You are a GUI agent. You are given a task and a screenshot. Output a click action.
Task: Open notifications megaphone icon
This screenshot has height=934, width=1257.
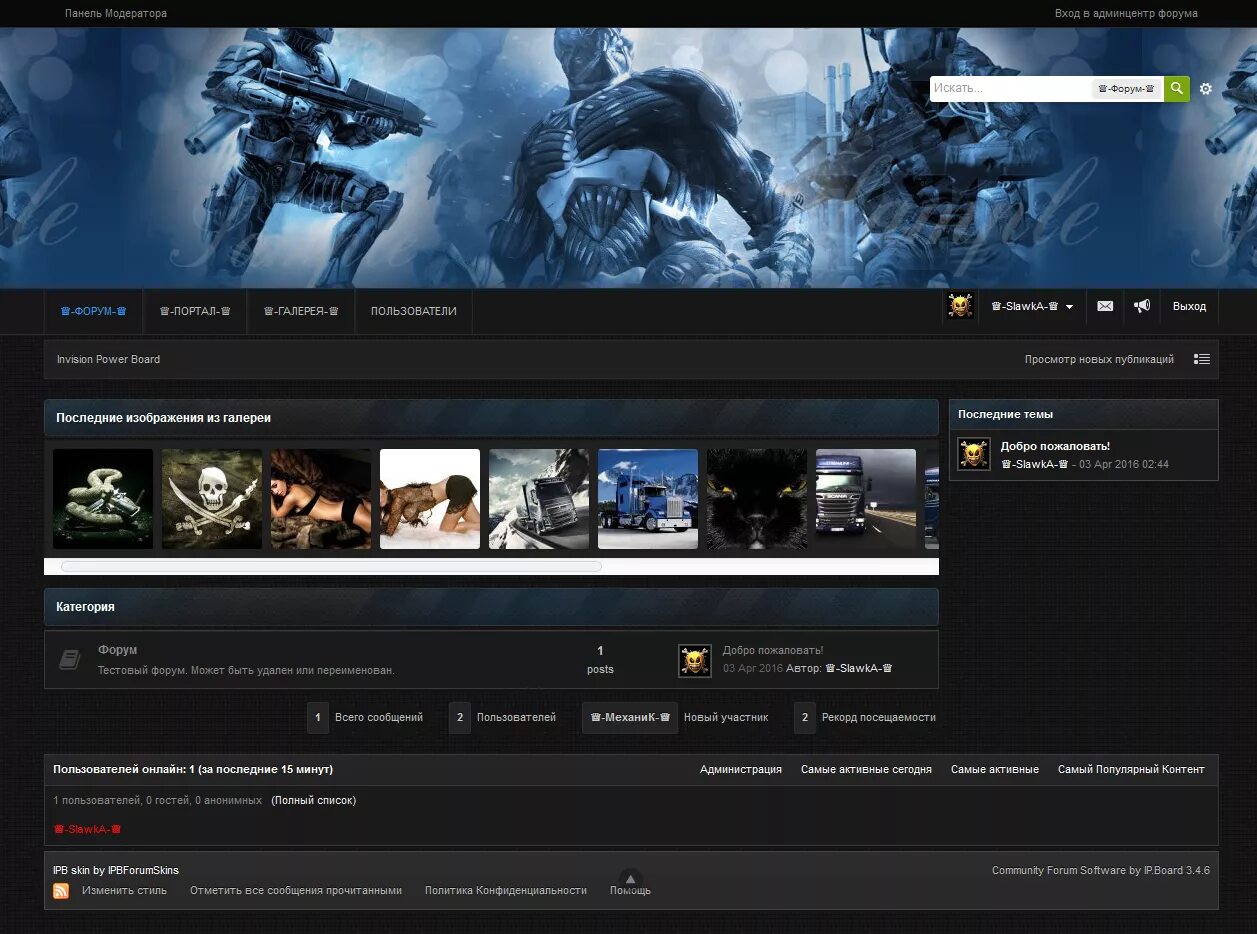pos(1142,307)
